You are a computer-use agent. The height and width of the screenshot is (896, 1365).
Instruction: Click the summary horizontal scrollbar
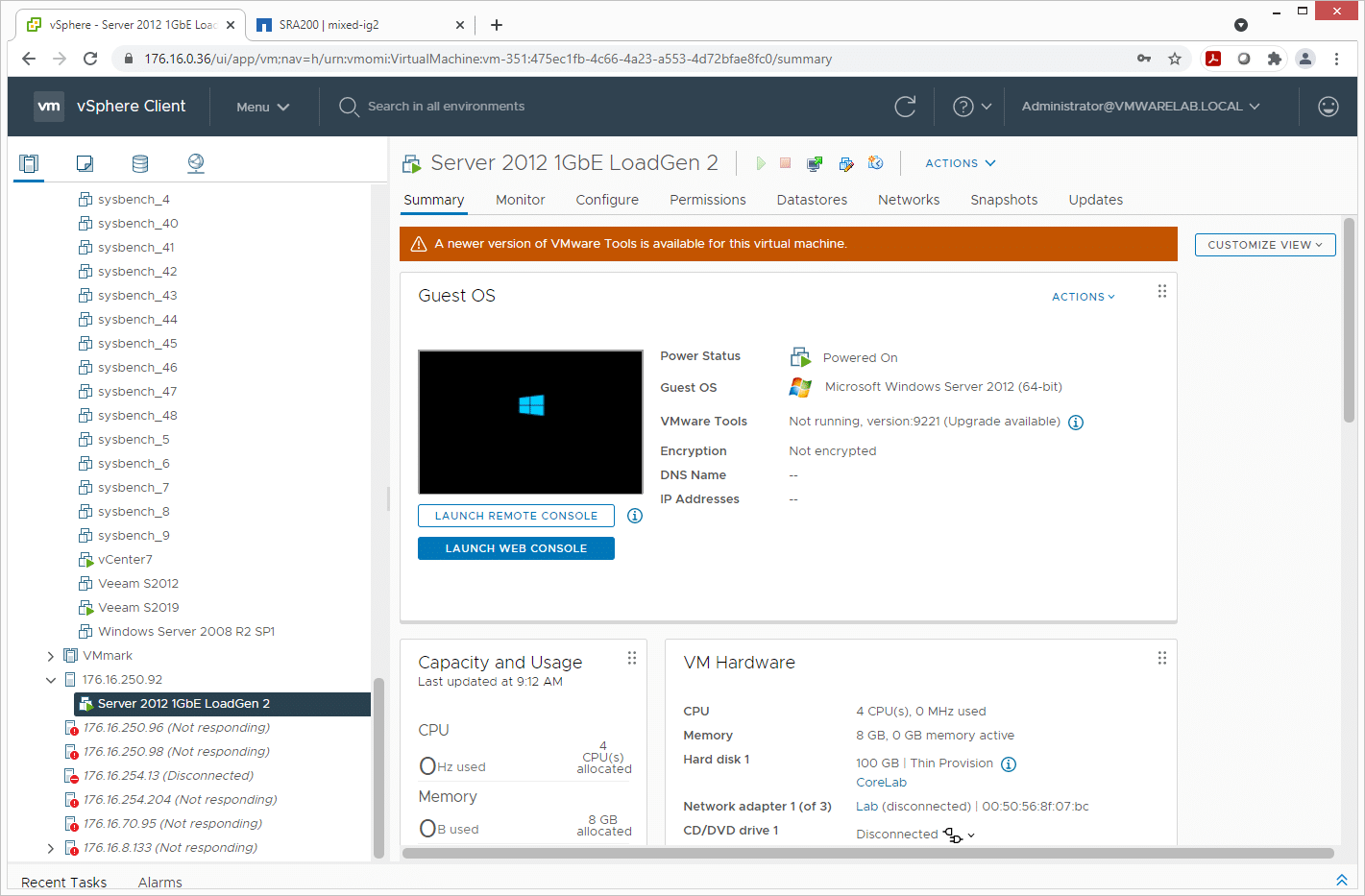[868, 853]
